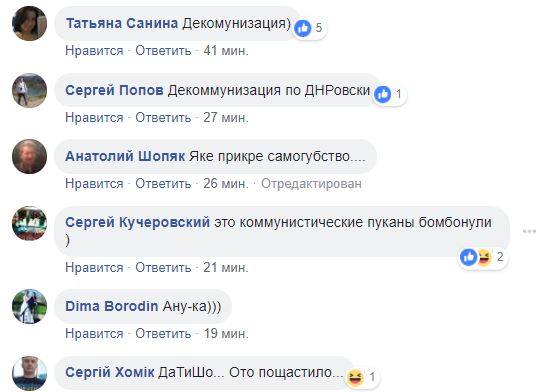Image resolution: width=548 pixels, height=392 pixels.
Task: Open Анатолий Шопяк's profile avatar
Action: click(x=29, y=157)
